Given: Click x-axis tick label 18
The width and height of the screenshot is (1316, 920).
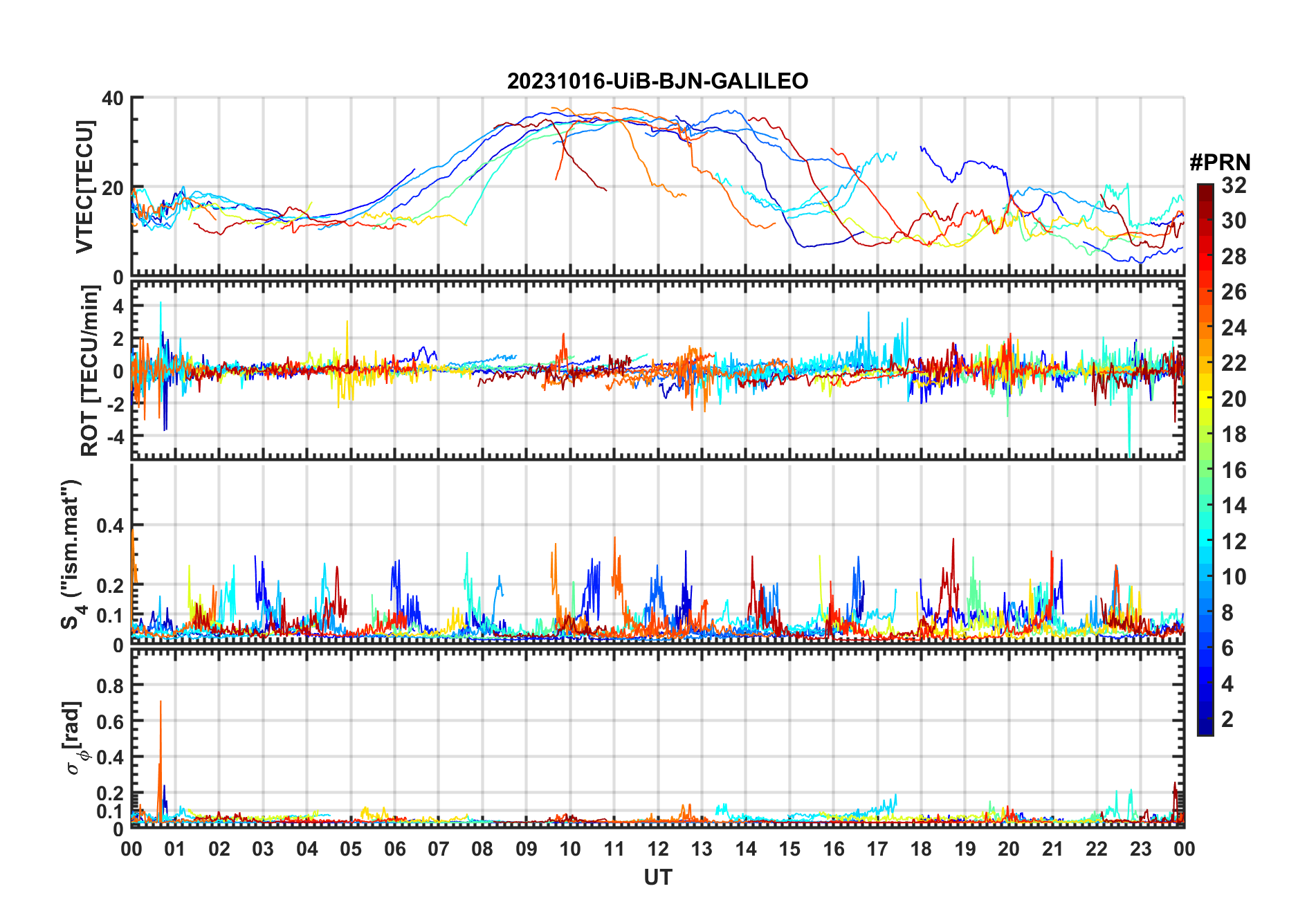Looking at the screenshot, I should point(921,849).
